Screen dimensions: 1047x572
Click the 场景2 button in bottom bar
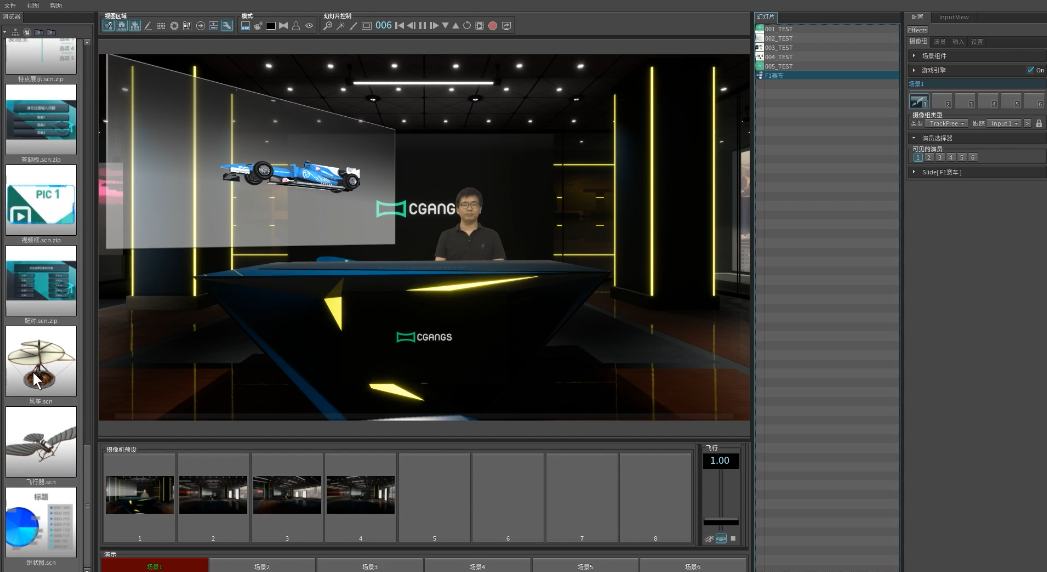click(262, 566)
